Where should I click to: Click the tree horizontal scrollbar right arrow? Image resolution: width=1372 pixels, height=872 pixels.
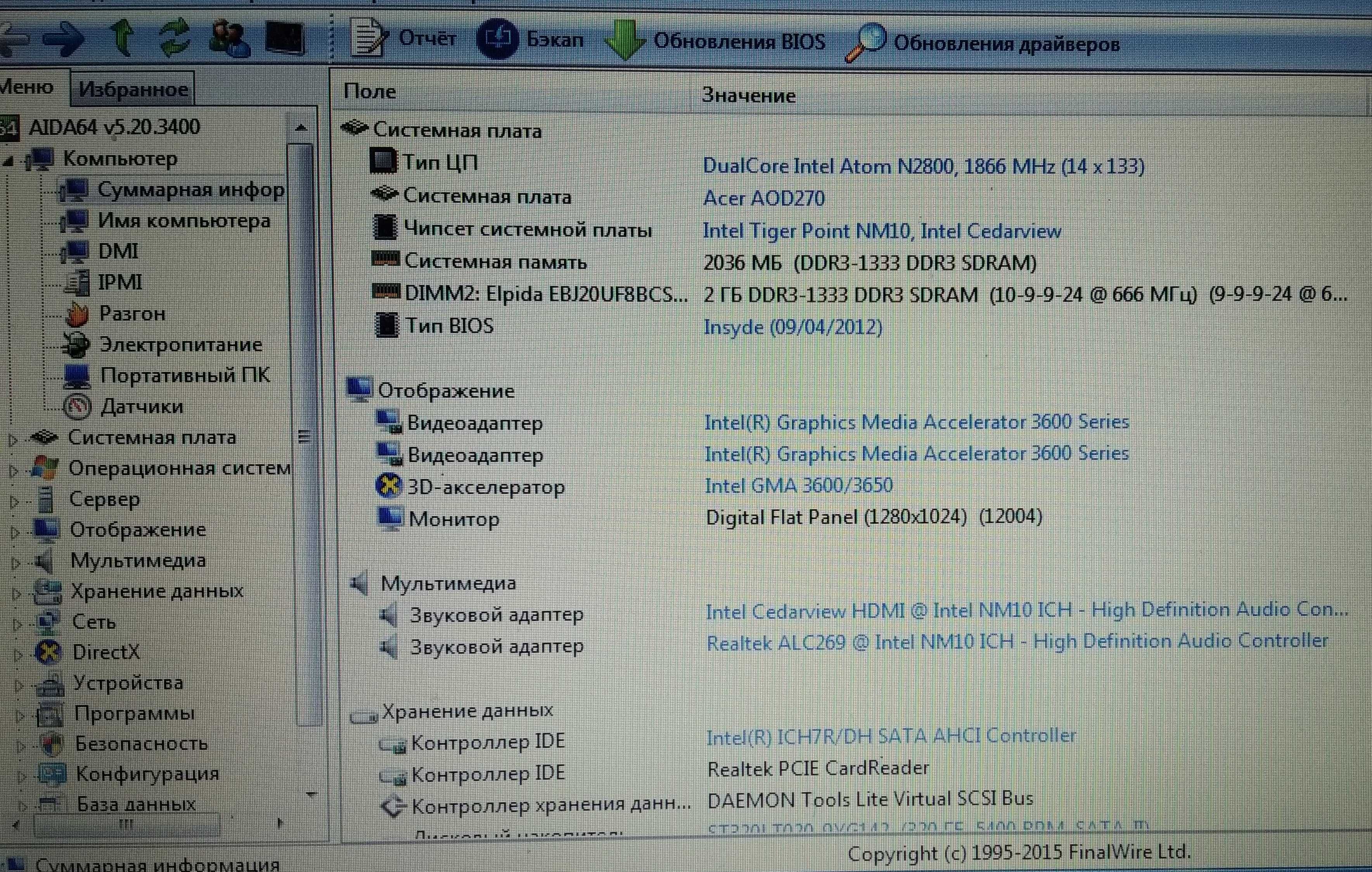click(280, 822)
